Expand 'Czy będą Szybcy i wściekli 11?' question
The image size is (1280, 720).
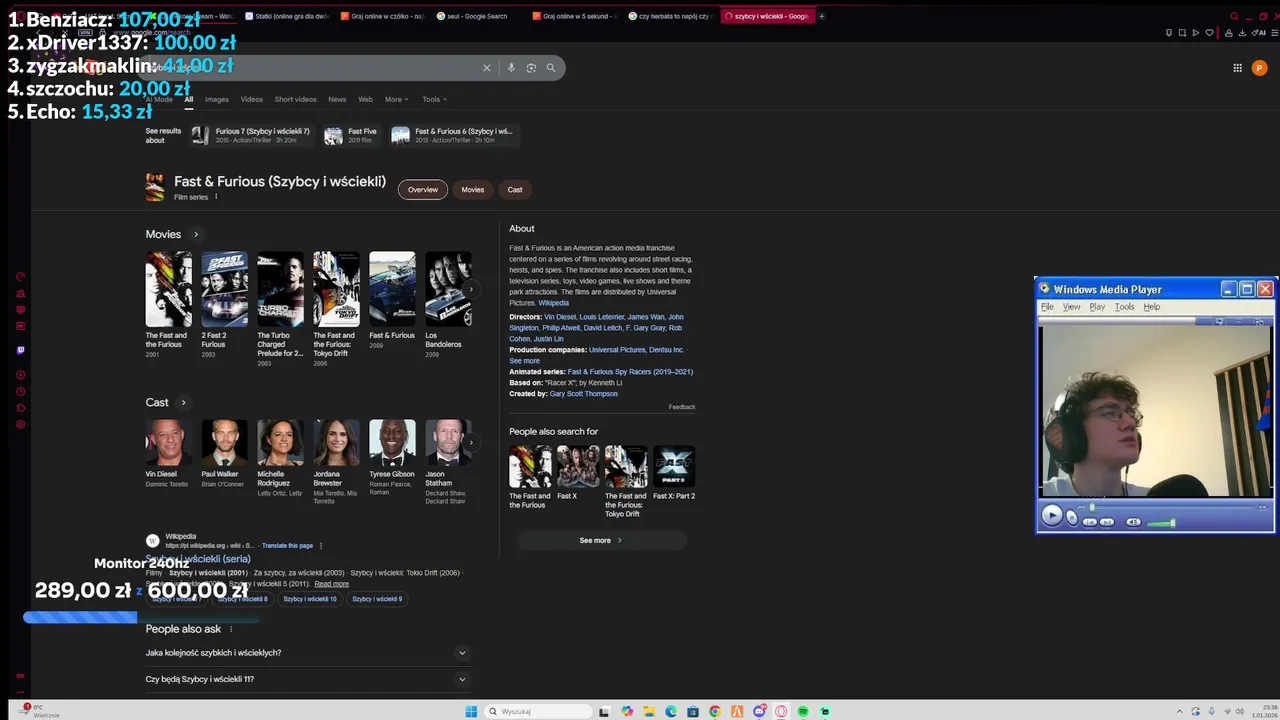pyautogui.click(x=308, y=679)
